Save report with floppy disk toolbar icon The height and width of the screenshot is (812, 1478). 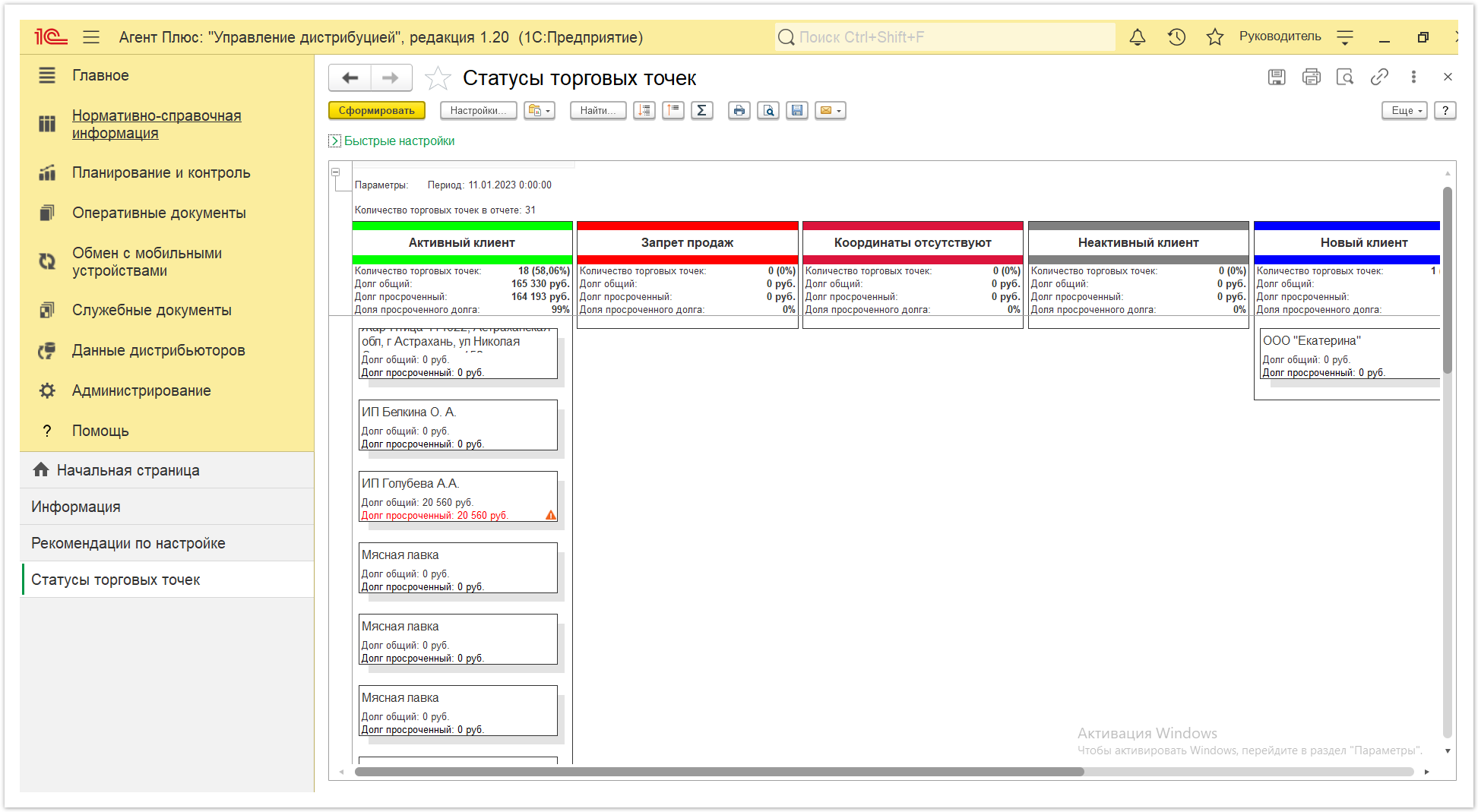pos(797,110)
